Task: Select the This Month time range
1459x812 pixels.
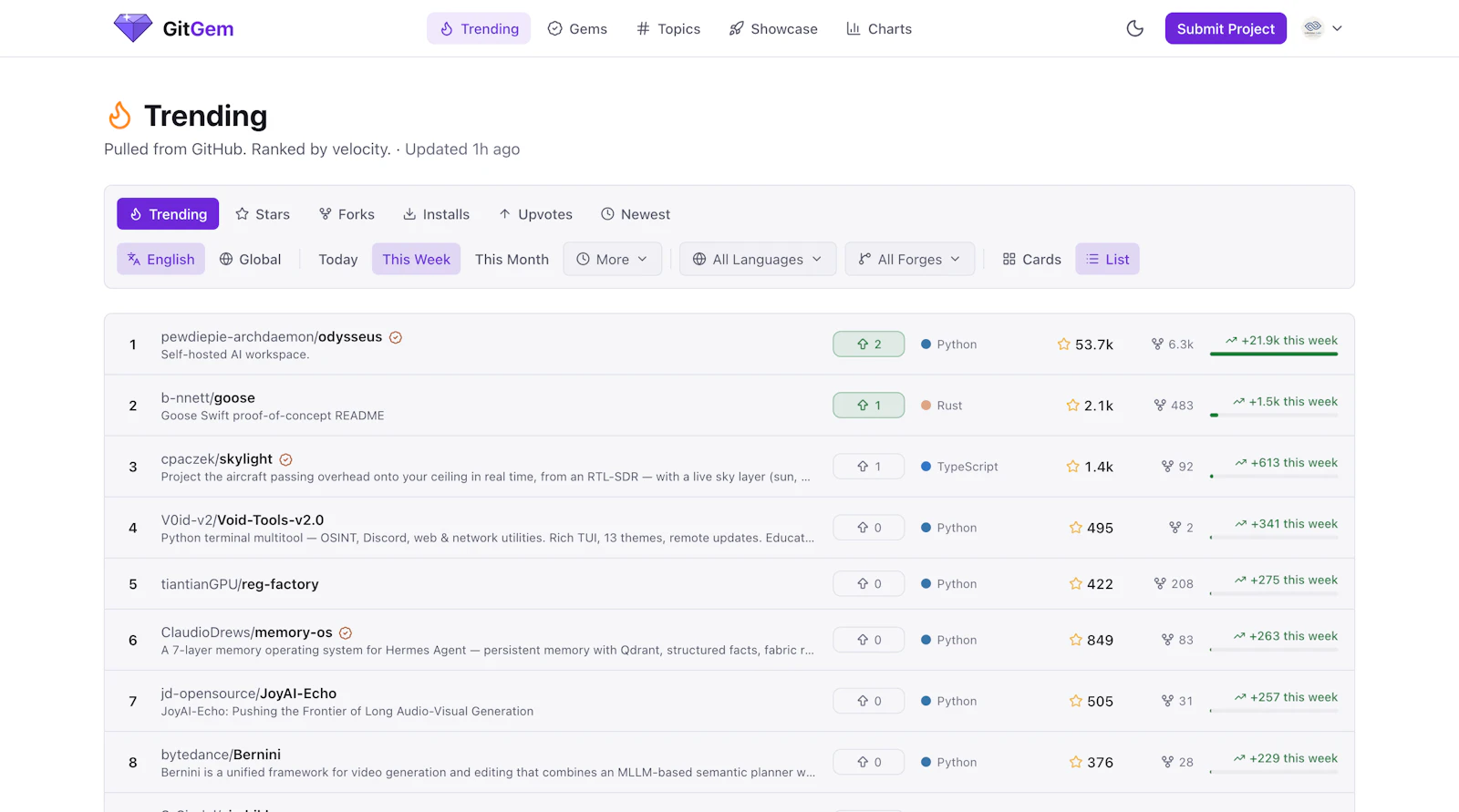Action: point(512,259)
